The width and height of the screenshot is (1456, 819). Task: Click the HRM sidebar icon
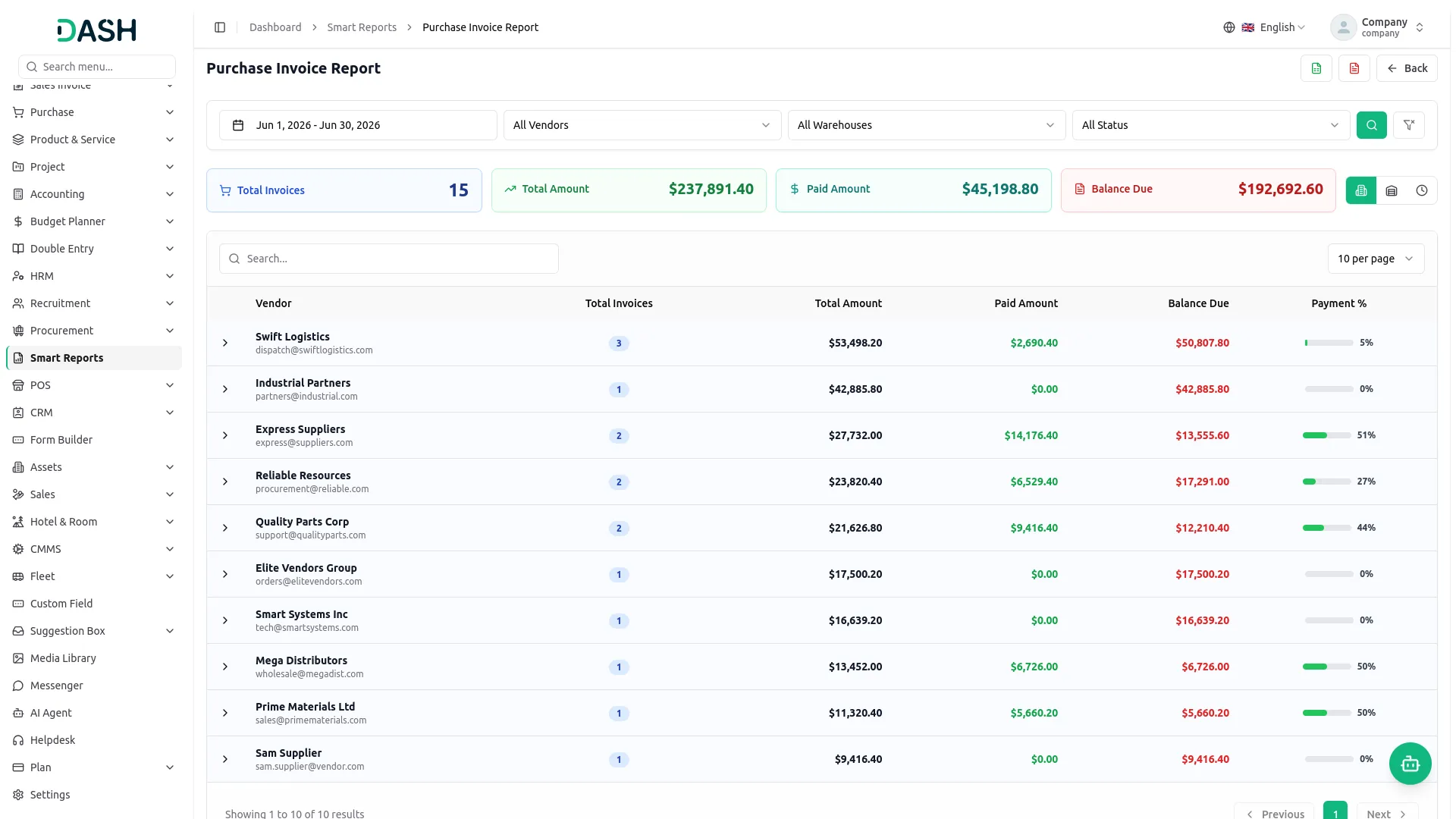18,276
